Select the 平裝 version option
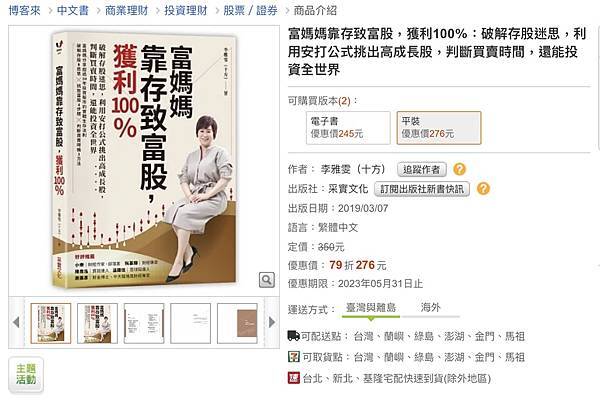Screen dimensions: 600x400 (439, 128)
